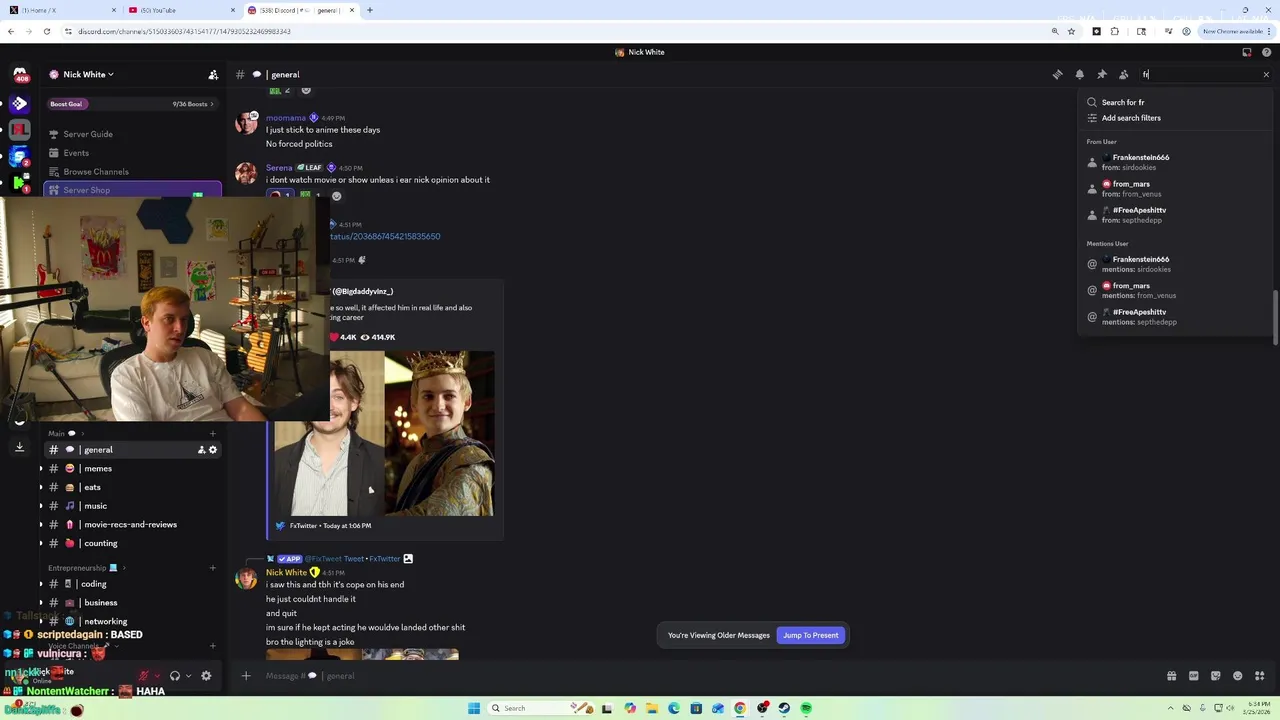Open microphone input options chevron

click(x=157, y=676)
